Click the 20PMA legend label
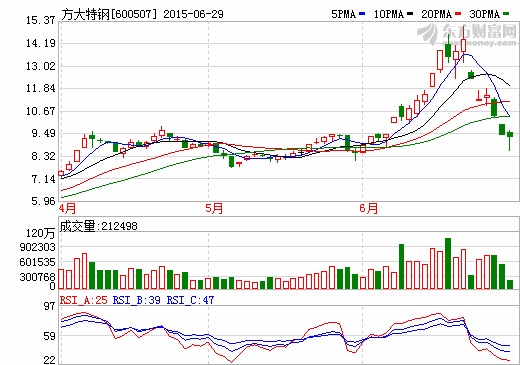This screenshot has height=365, width=520. pyautogui.click(x=437, y=14)
